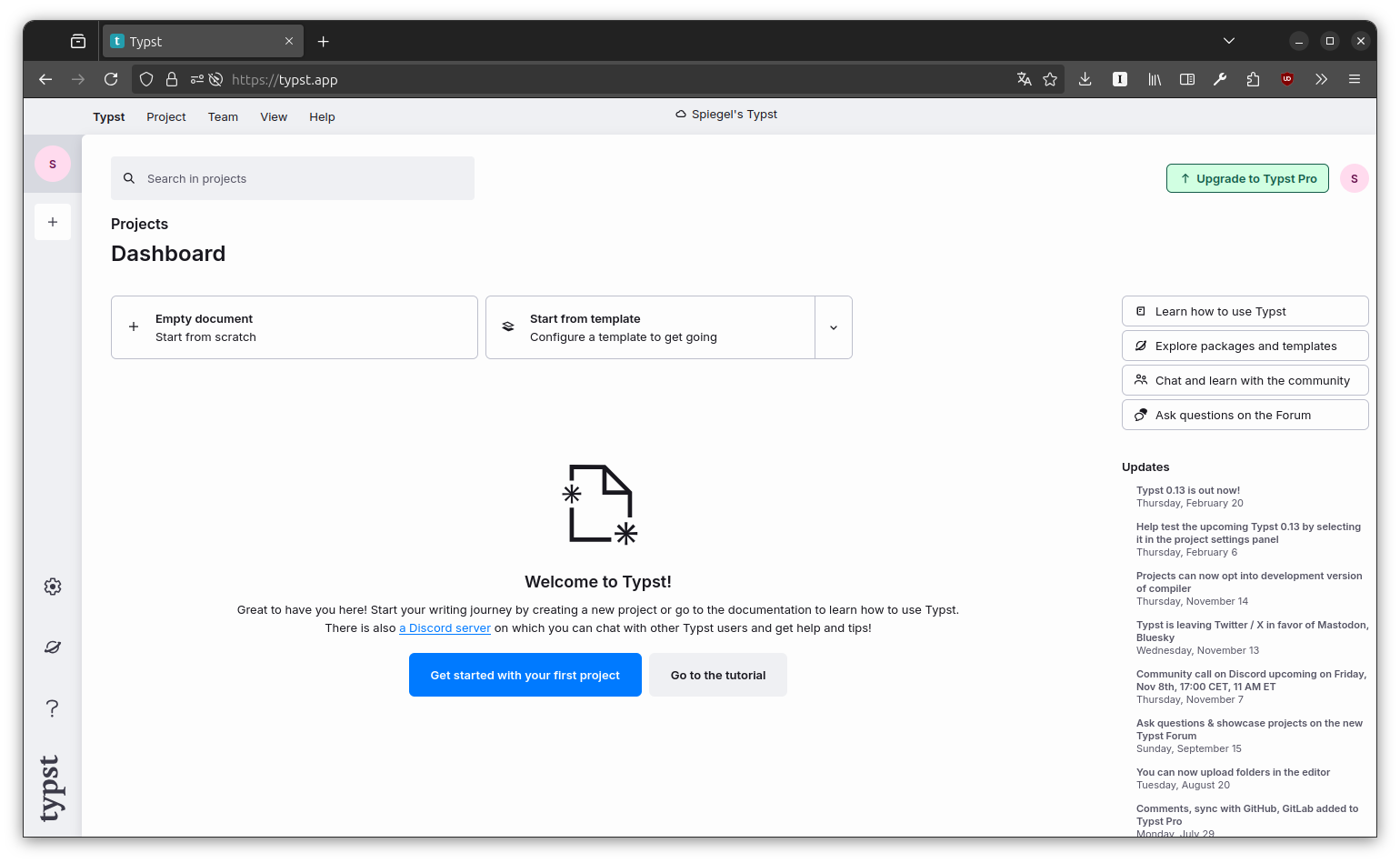Click tracking protection shield icon

[146, 79]
